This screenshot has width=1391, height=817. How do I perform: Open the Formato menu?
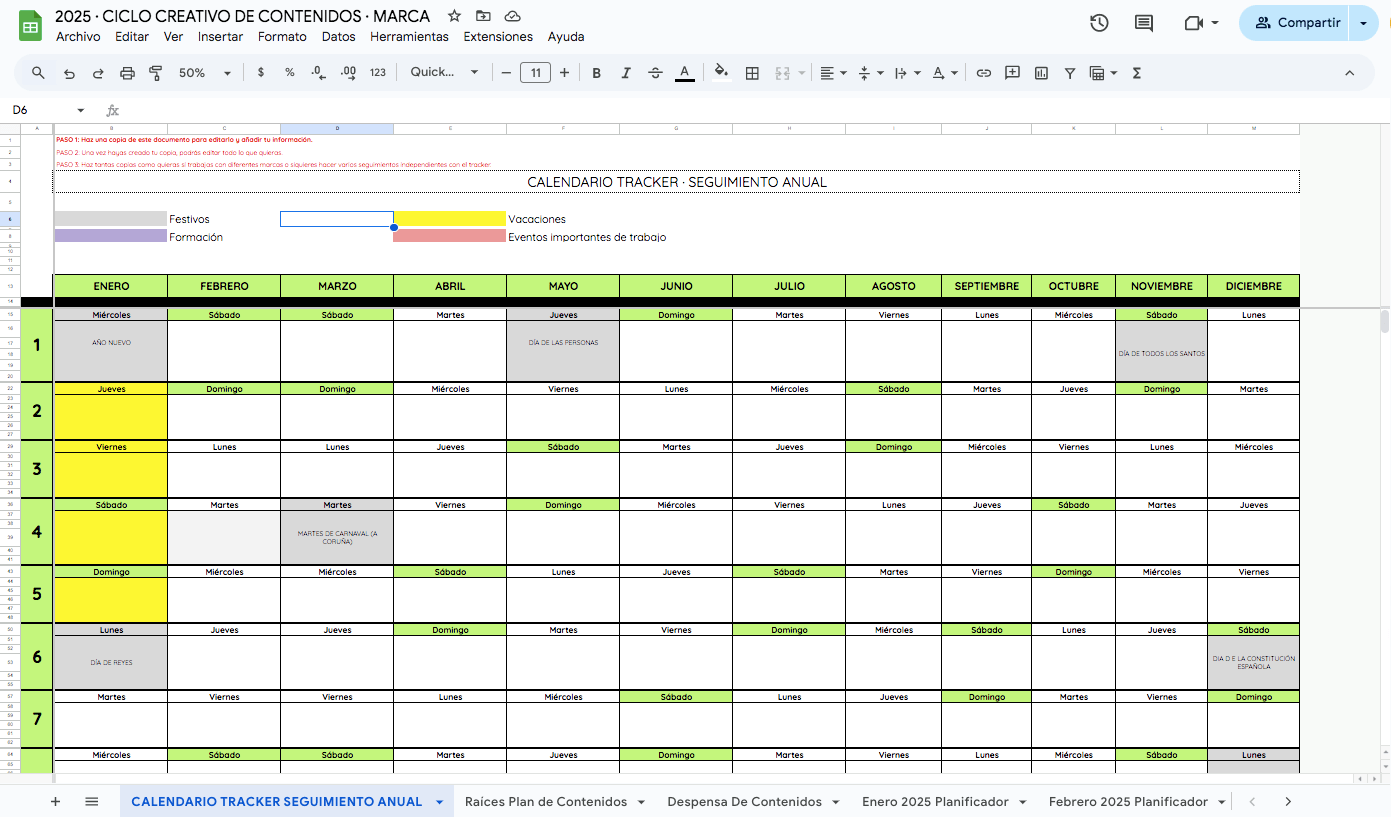point(282,37)
